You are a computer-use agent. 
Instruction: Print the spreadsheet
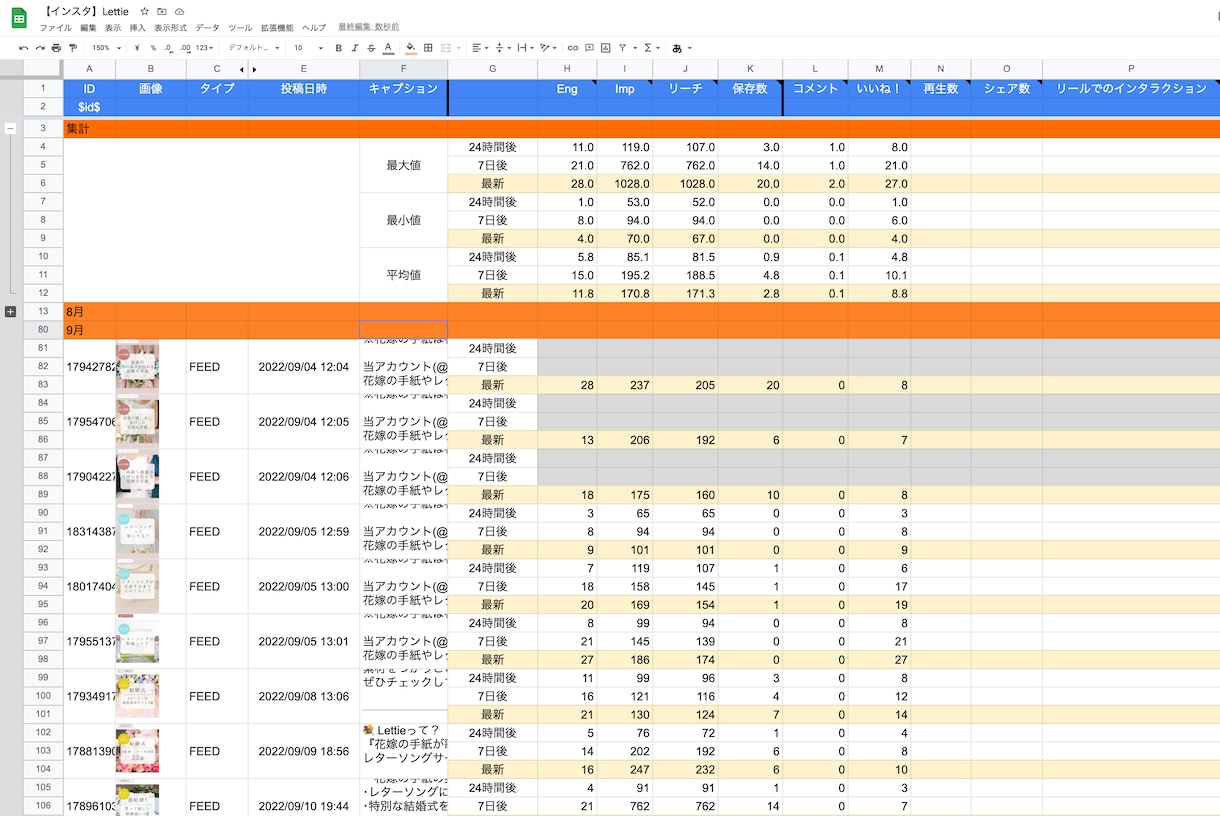pyautogui.click(x=56, y=47)
